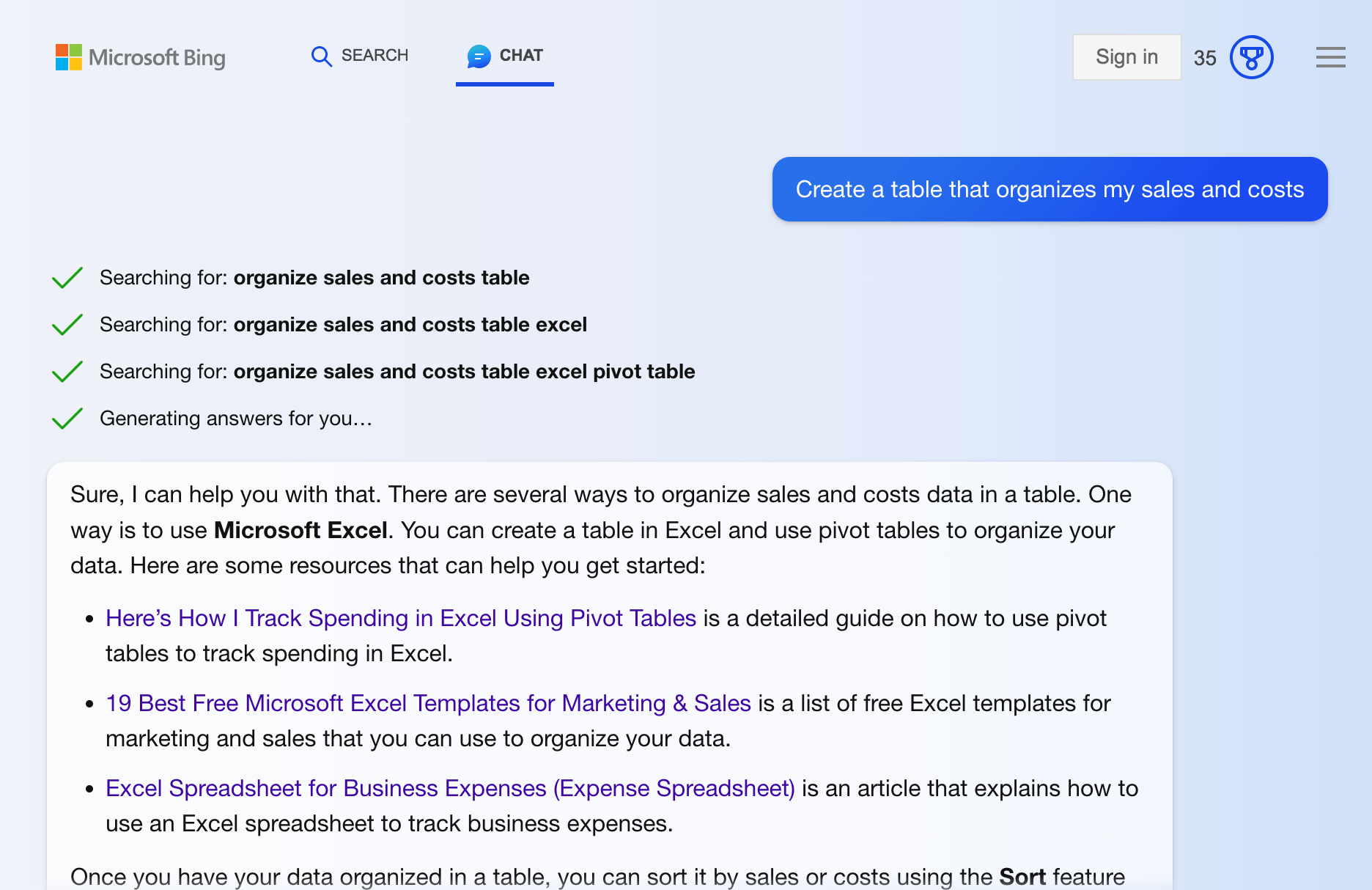The image size is (1372, 890).
Task: Click the chat bubble icon
Action: tap(479, 56)
